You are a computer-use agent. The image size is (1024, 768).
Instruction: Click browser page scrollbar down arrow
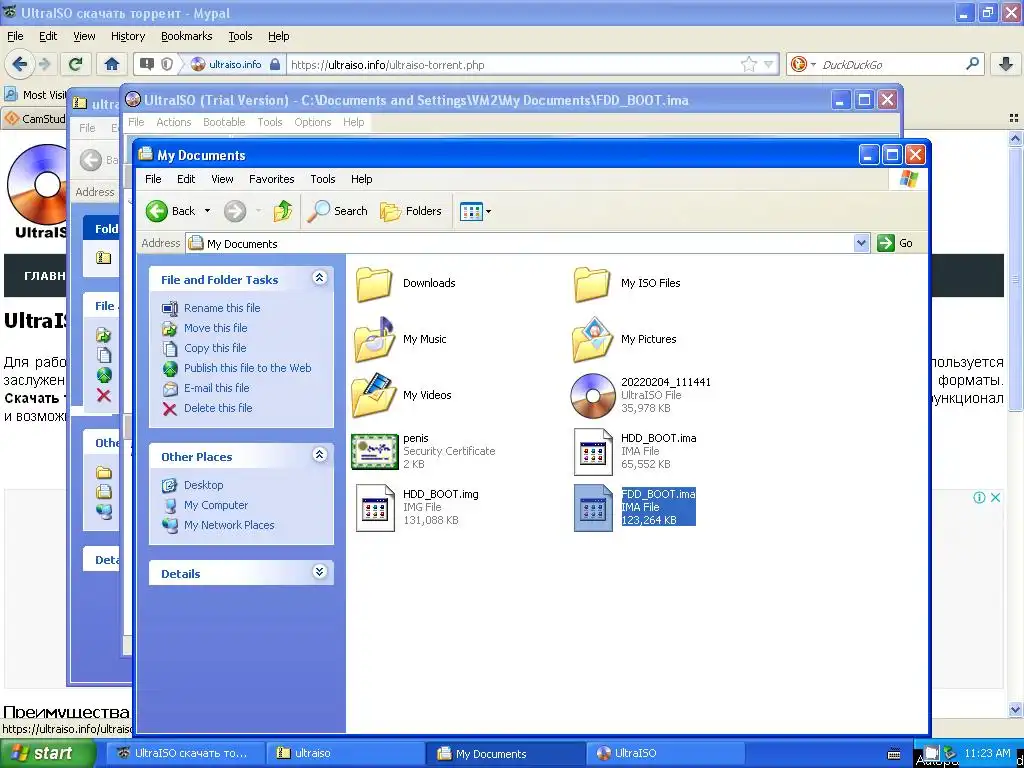coord(1015,710)
